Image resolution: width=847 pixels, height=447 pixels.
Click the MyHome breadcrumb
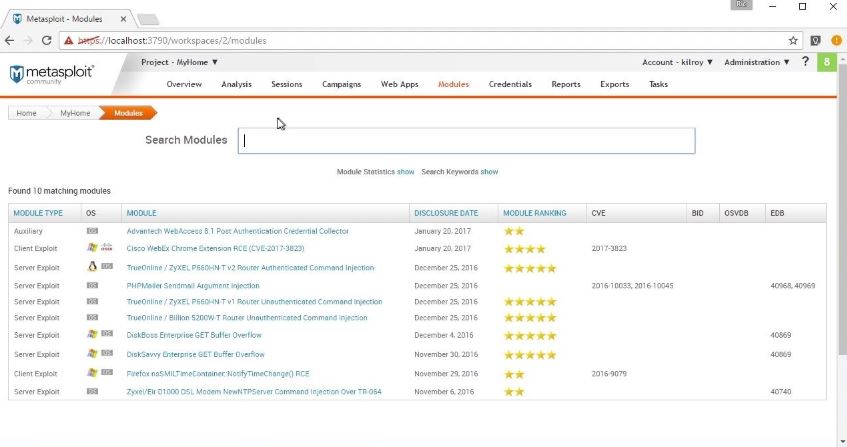click(75, 113)
